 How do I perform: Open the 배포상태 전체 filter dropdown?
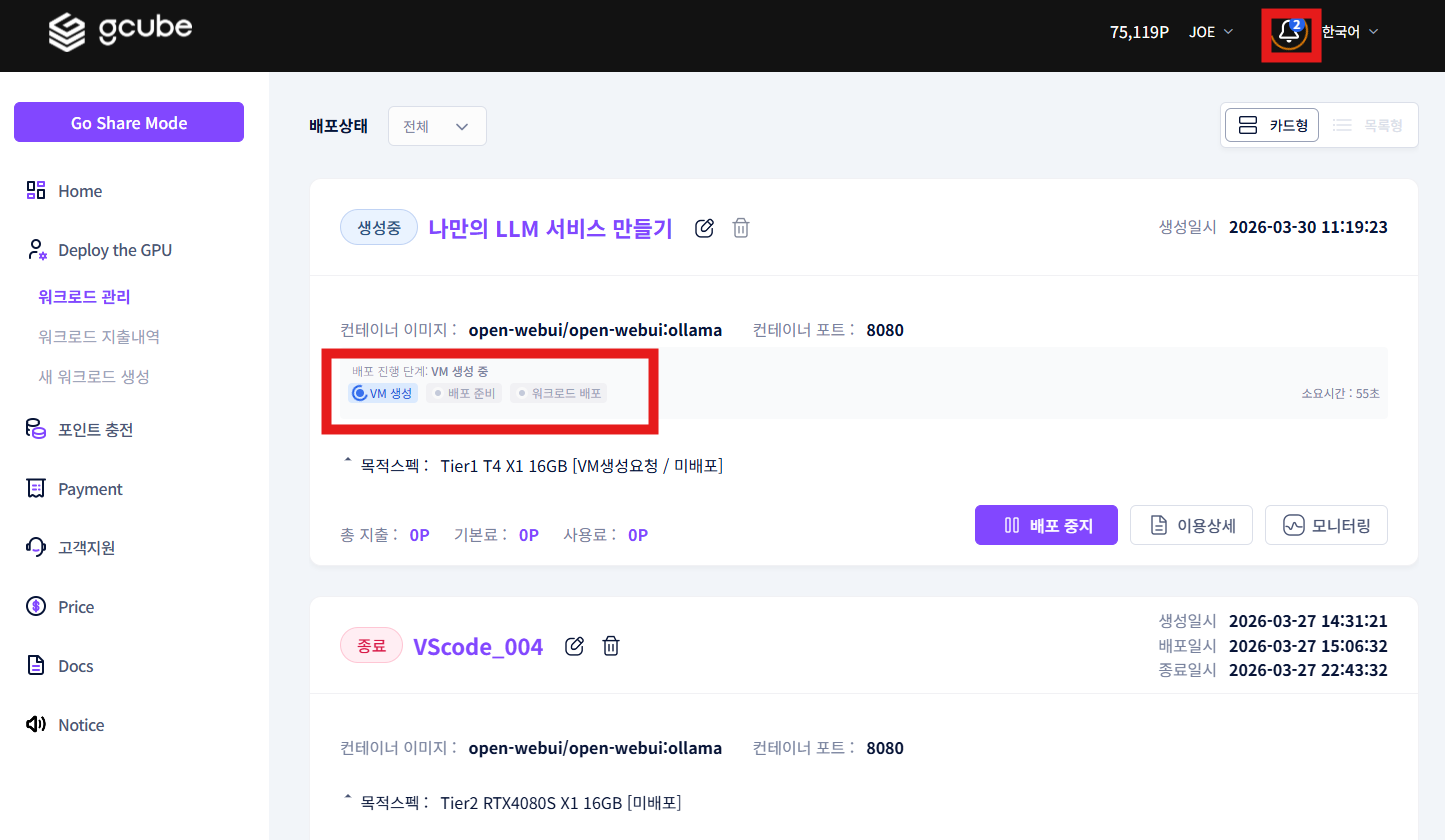437,126
